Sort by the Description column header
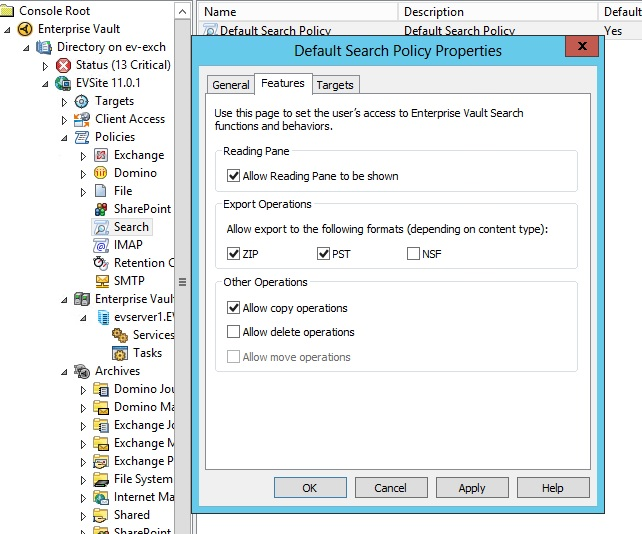Viewport: 642px width, 534px height. tap(497, 12)
